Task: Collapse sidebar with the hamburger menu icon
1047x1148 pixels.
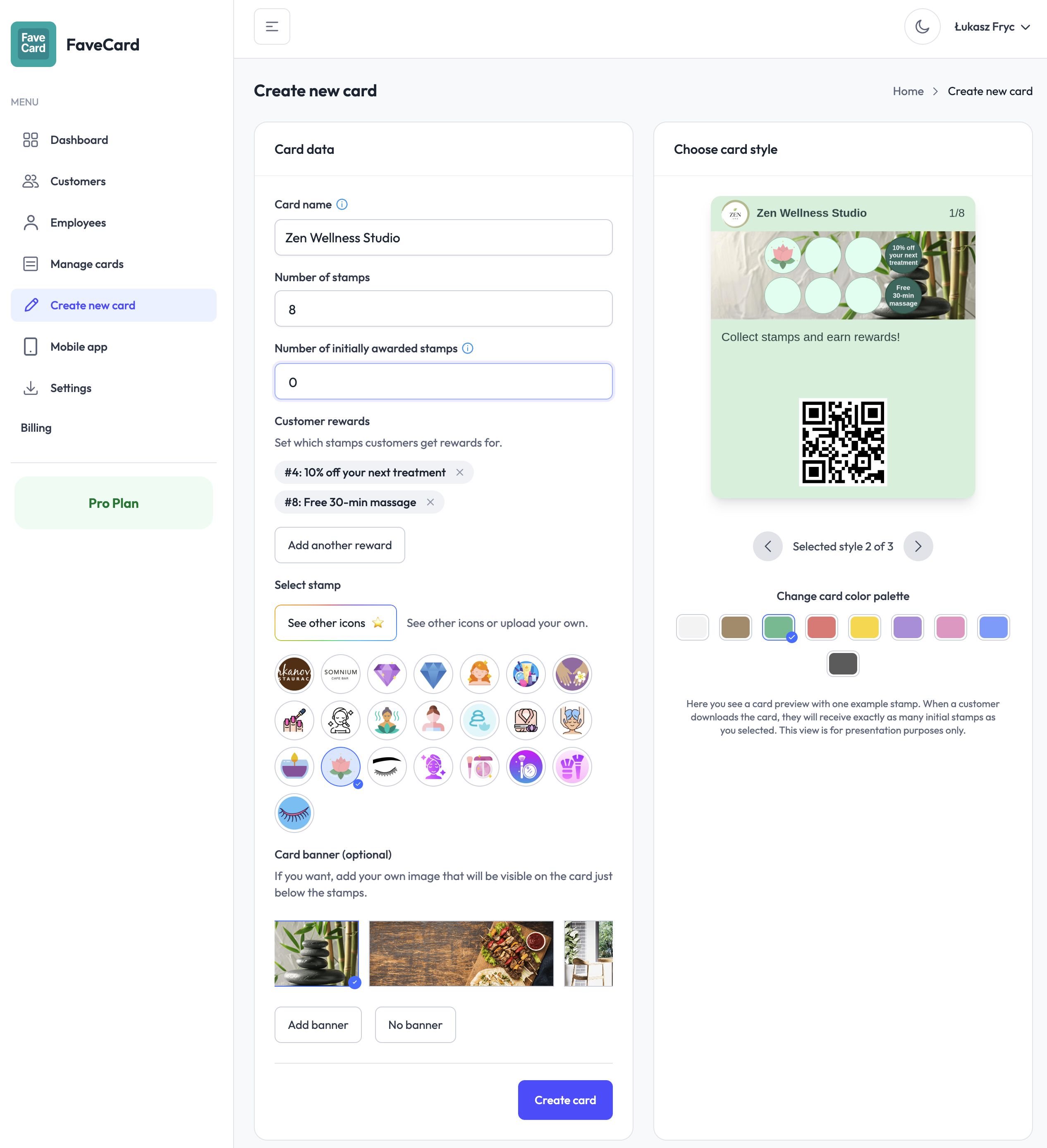Action: pos(272,27)
